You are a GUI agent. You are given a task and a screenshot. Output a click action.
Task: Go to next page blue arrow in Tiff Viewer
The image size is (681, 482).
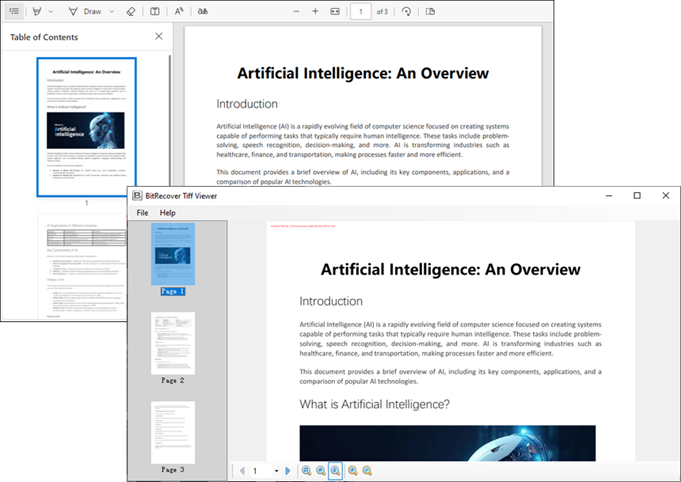[x=288, y=471]
